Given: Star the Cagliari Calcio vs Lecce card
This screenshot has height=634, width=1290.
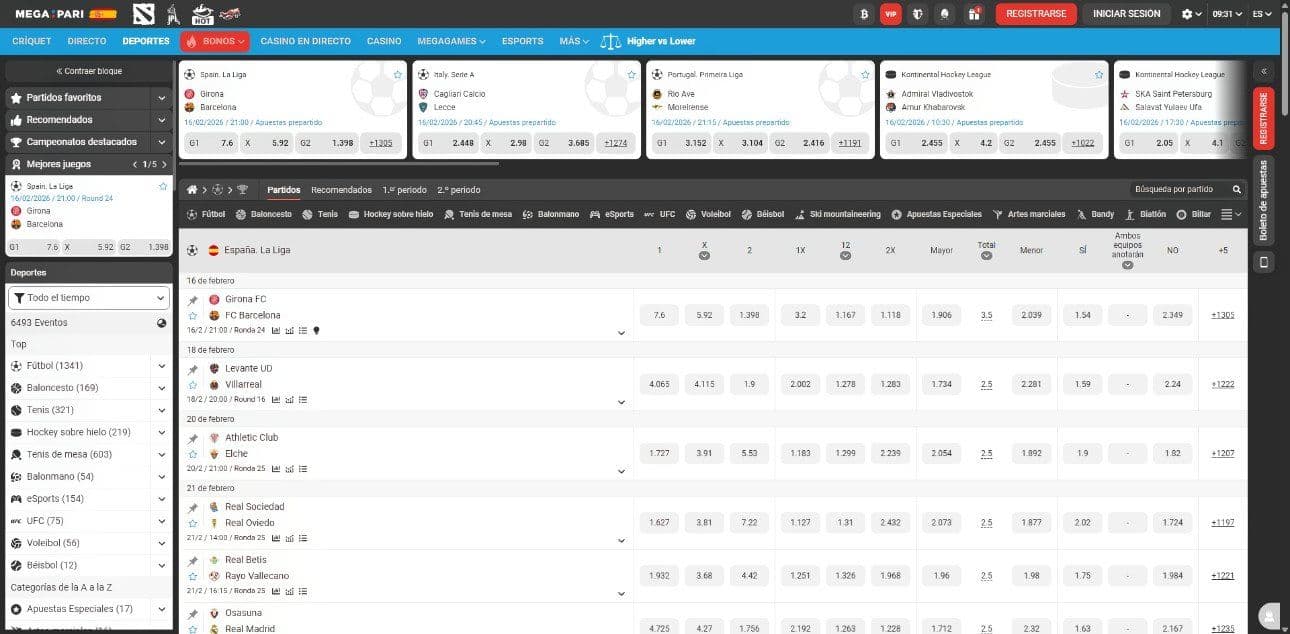Looking at the screenshot, I should click(x=631, y=75).
